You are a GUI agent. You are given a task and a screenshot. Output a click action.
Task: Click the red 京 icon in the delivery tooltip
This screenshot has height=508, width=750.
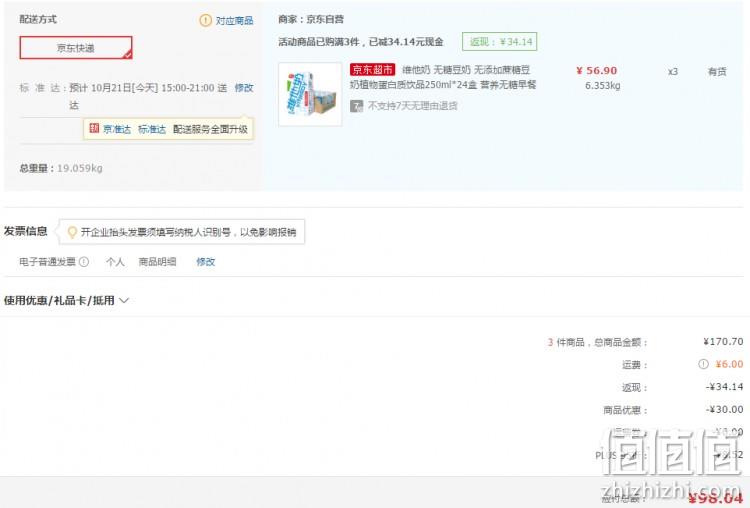click(x=94, y=128)
